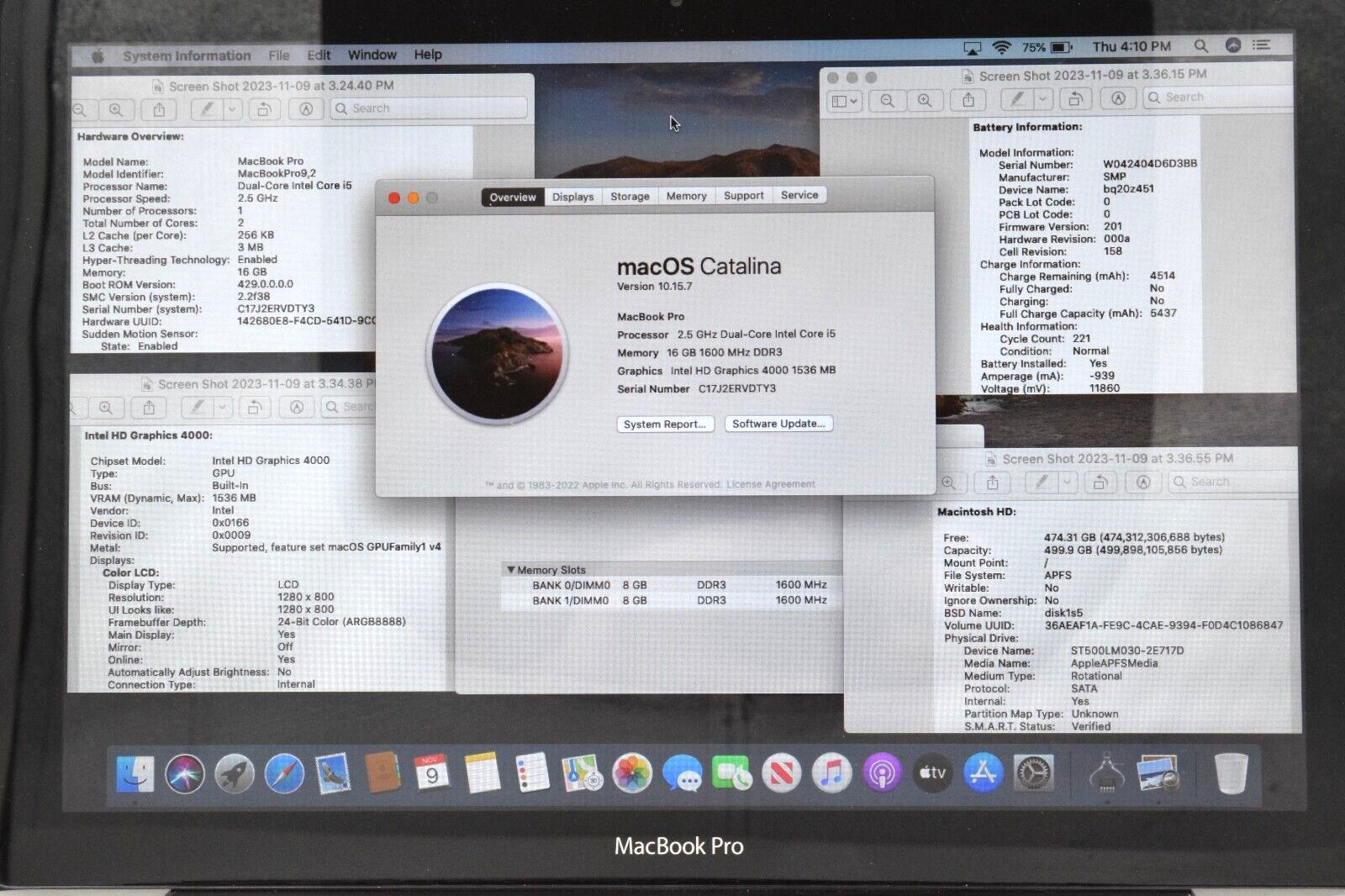The width and height of the screenshot is (1345, 896).
Task: Open markup dropdown arrow in 3.36.55 window
Action: [x=1067, y=482]
